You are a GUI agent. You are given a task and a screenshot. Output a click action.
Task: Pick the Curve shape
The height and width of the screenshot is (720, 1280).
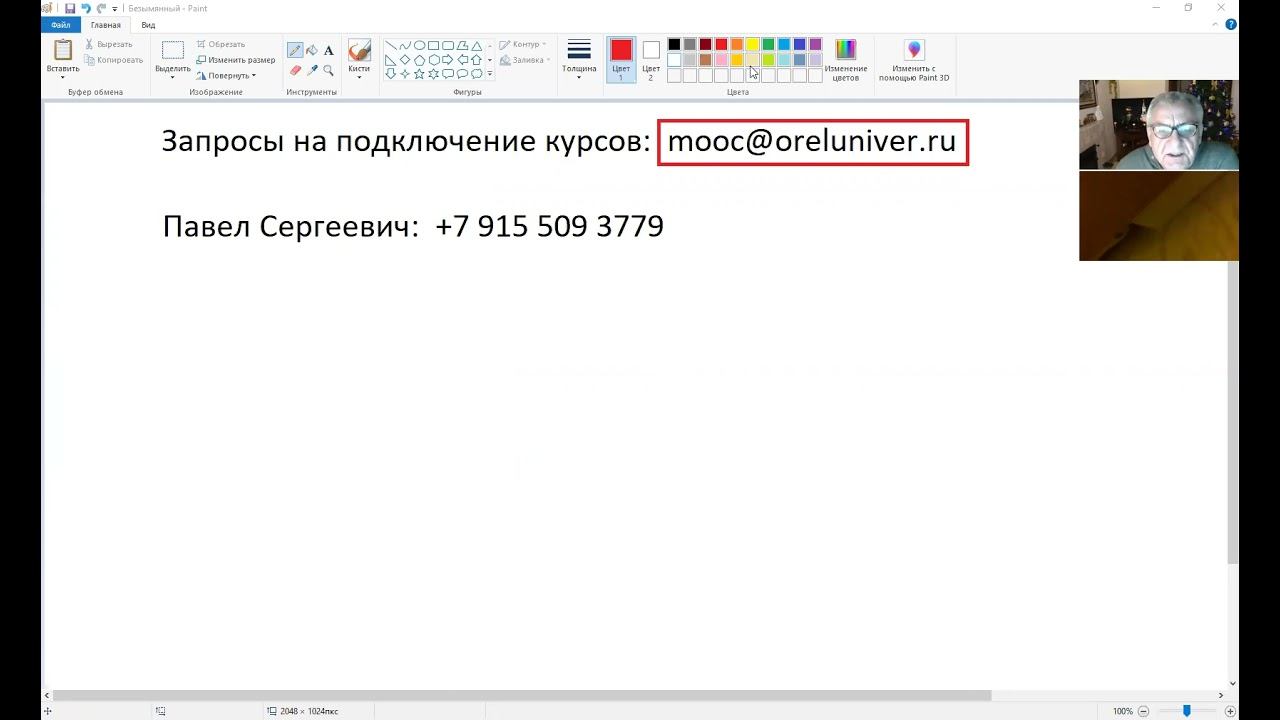point(405,45)
